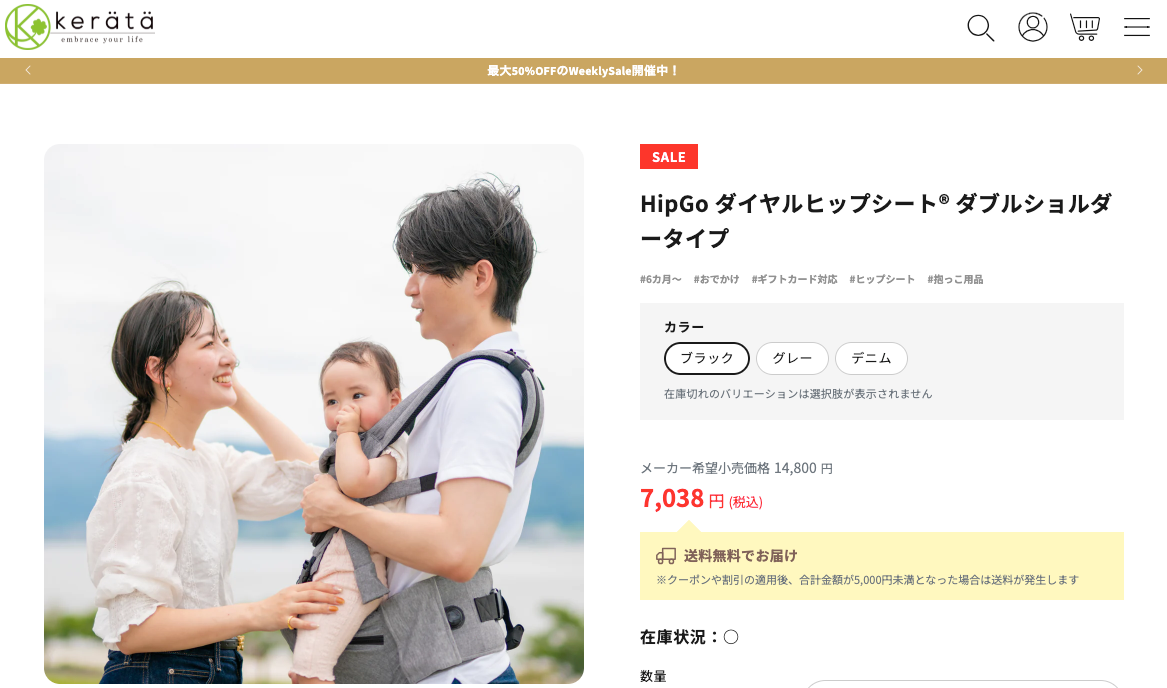
Task: Open the shopping cart icon
Action: click(1084, 28)
